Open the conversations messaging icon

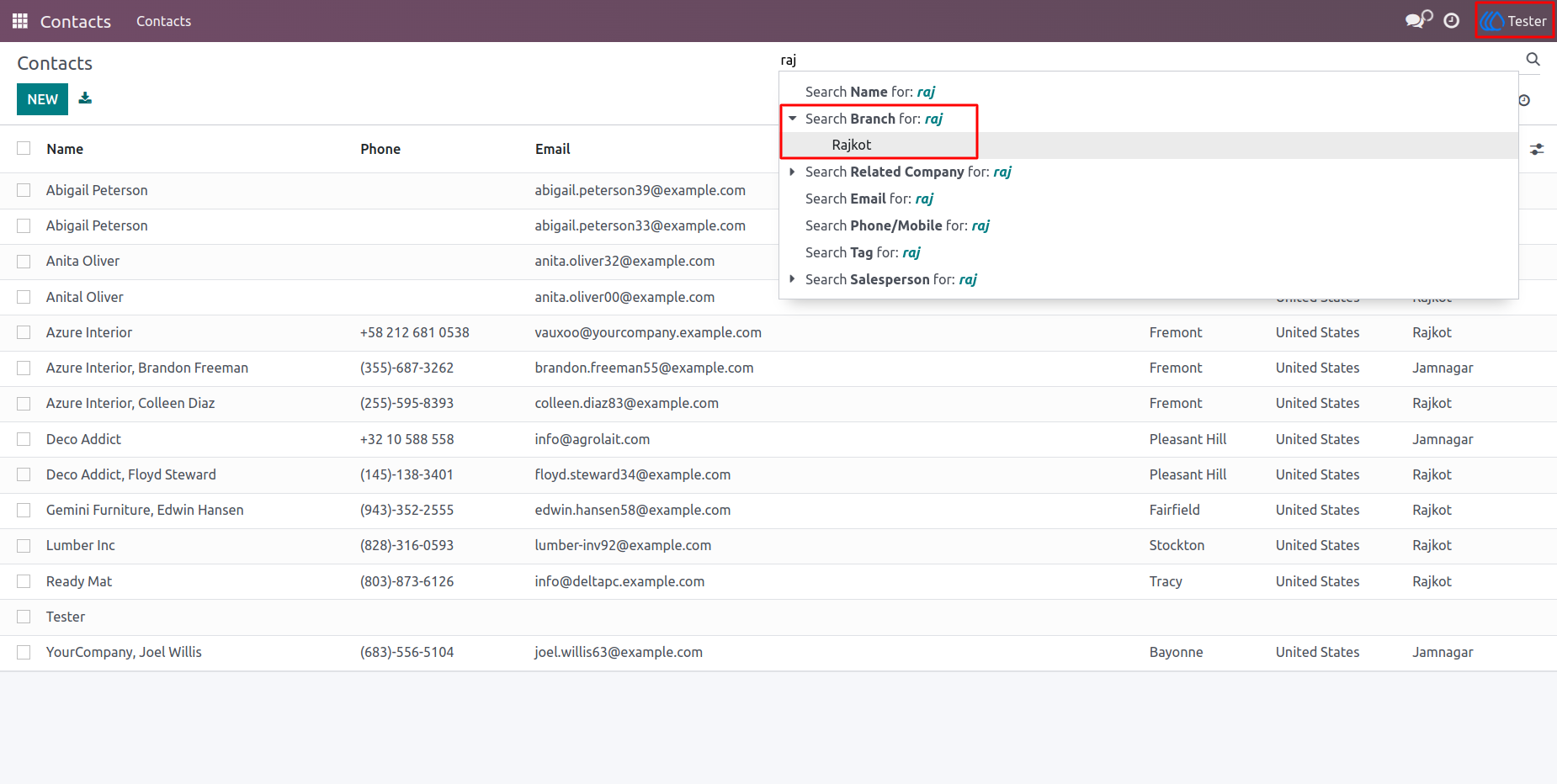1419,20
